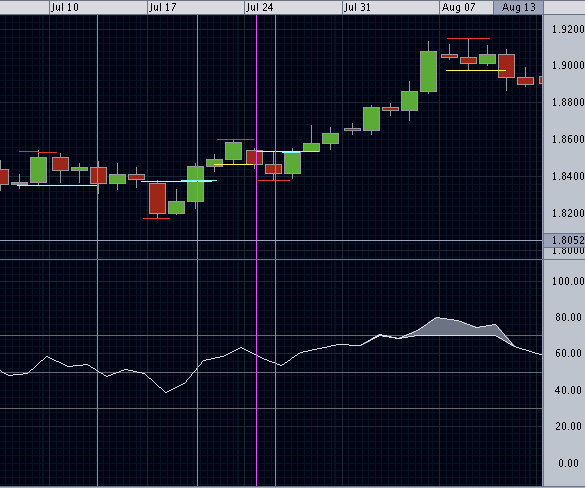The height and width of the screenshot is (488, 585).
Task: Select the Jul 10 date header
Action: point(65,7)
